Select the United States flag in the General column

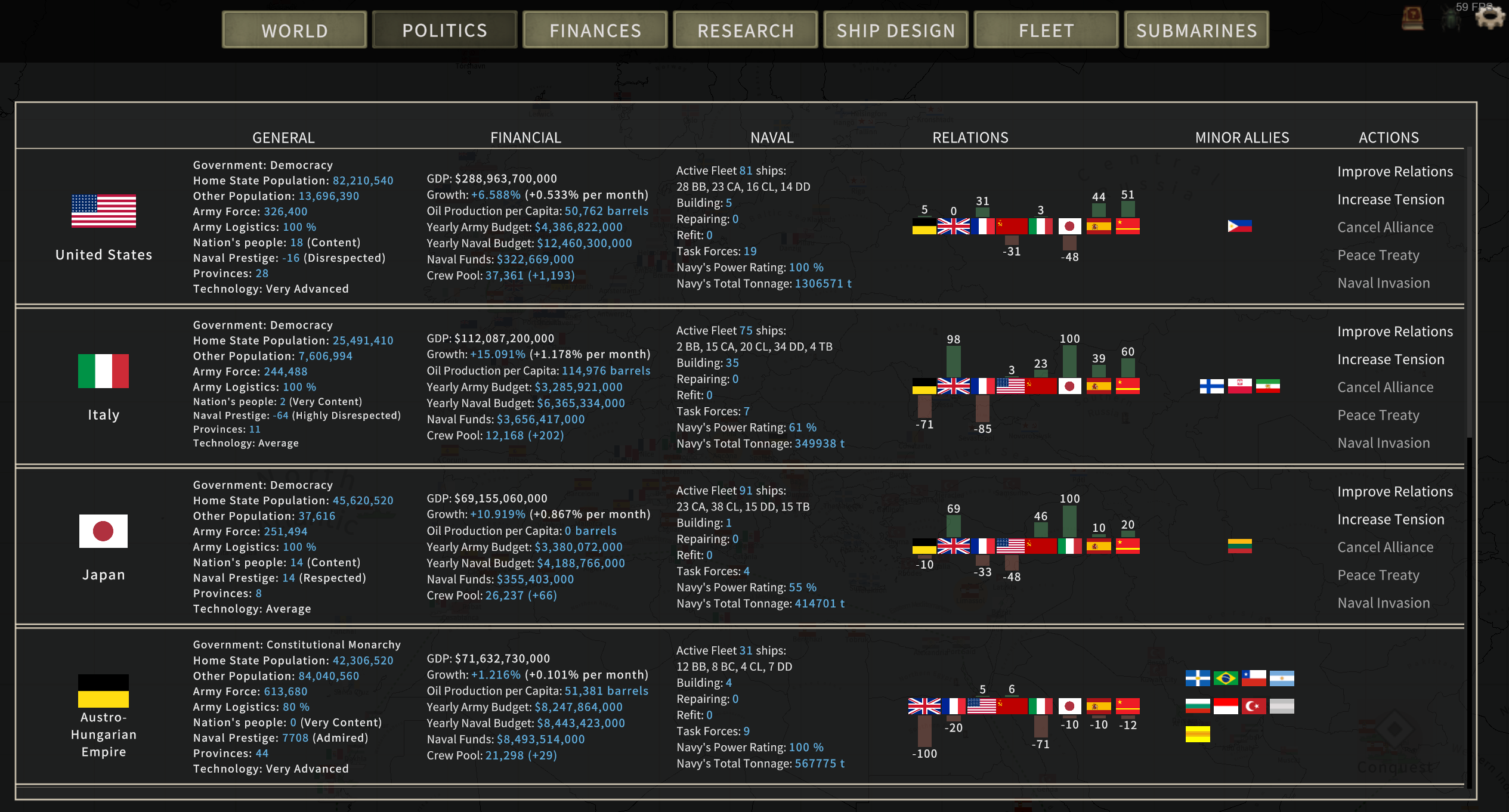click(x=104, y=210)
